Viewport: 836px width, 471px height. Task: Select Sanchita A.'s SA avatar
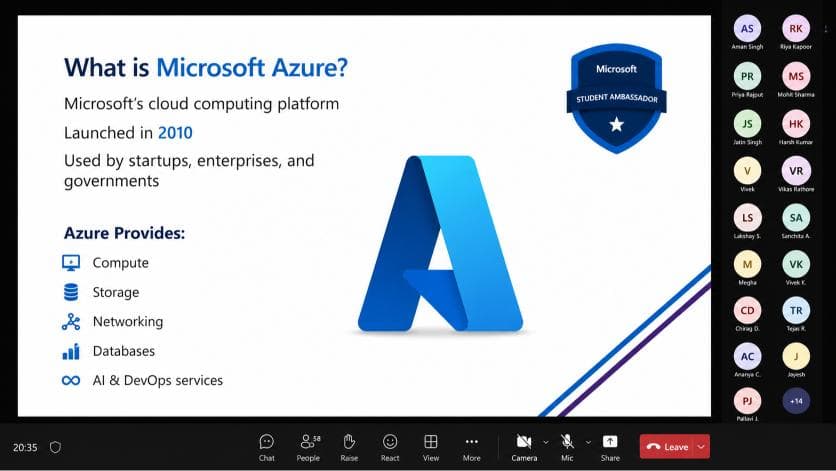tap(796, 218)
